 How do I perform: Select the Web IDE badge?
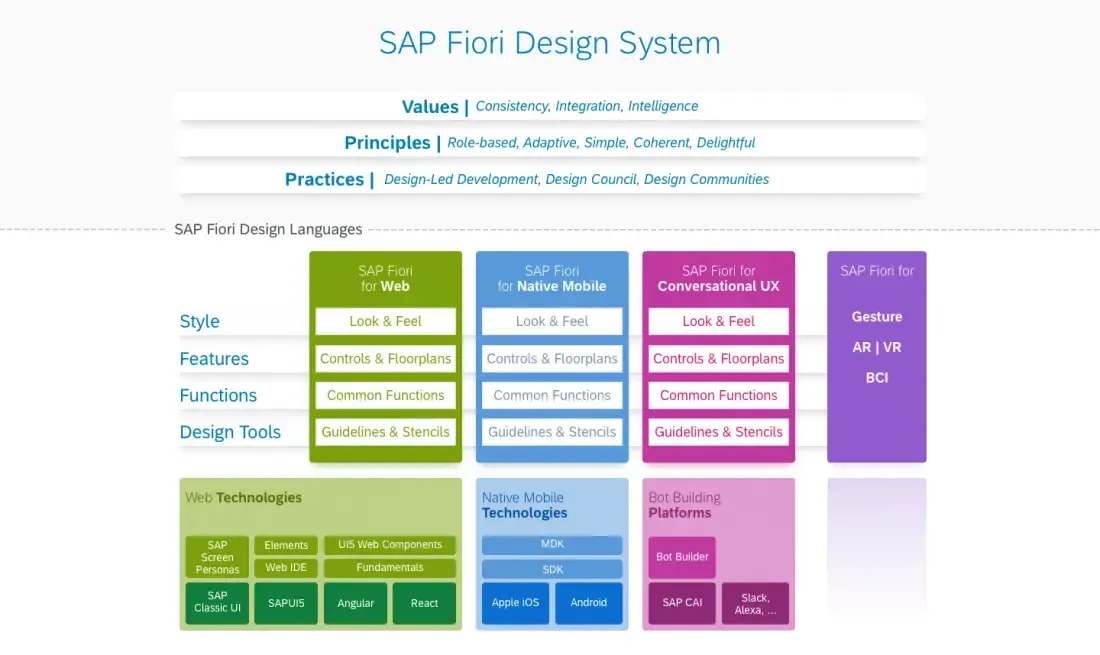coord(285,567)
